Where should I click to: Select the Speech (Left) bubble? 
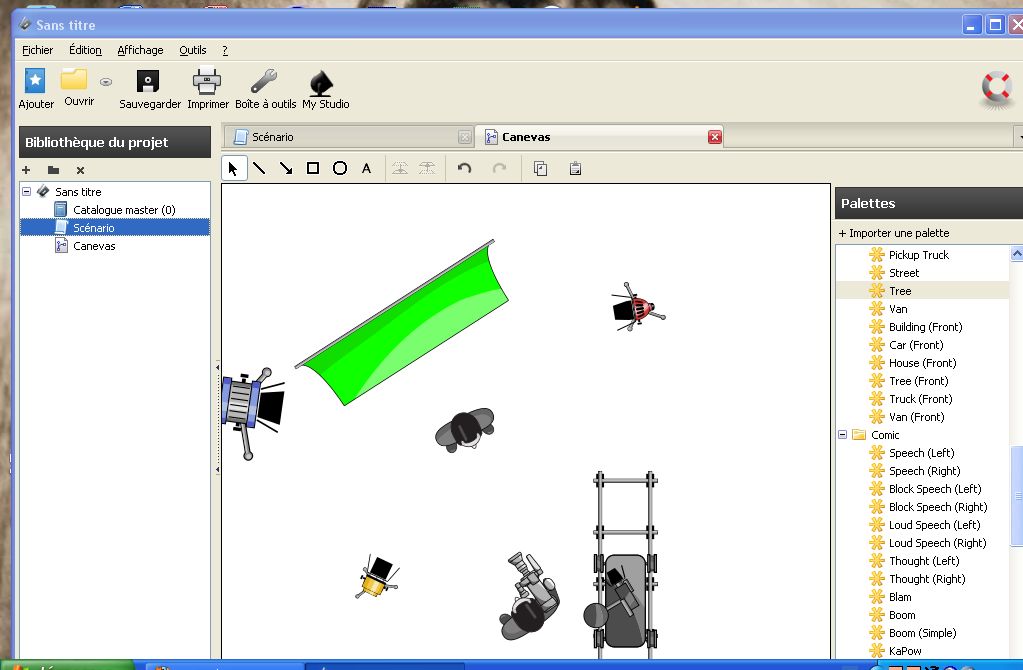[921, 453]
